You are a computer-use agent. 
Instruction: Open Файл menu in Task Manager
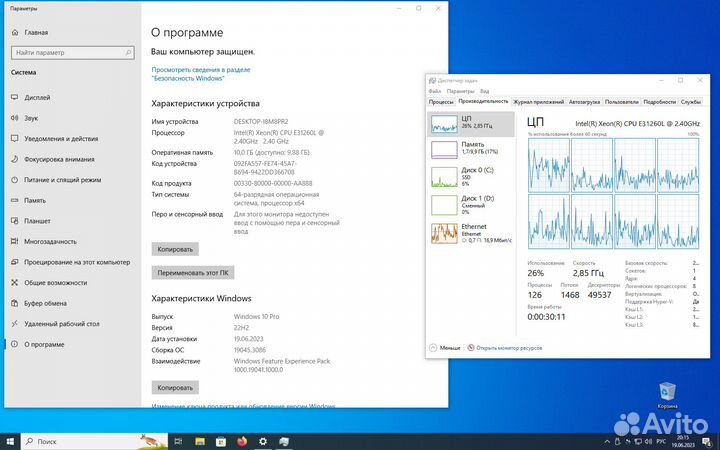[x=435, y=91]
